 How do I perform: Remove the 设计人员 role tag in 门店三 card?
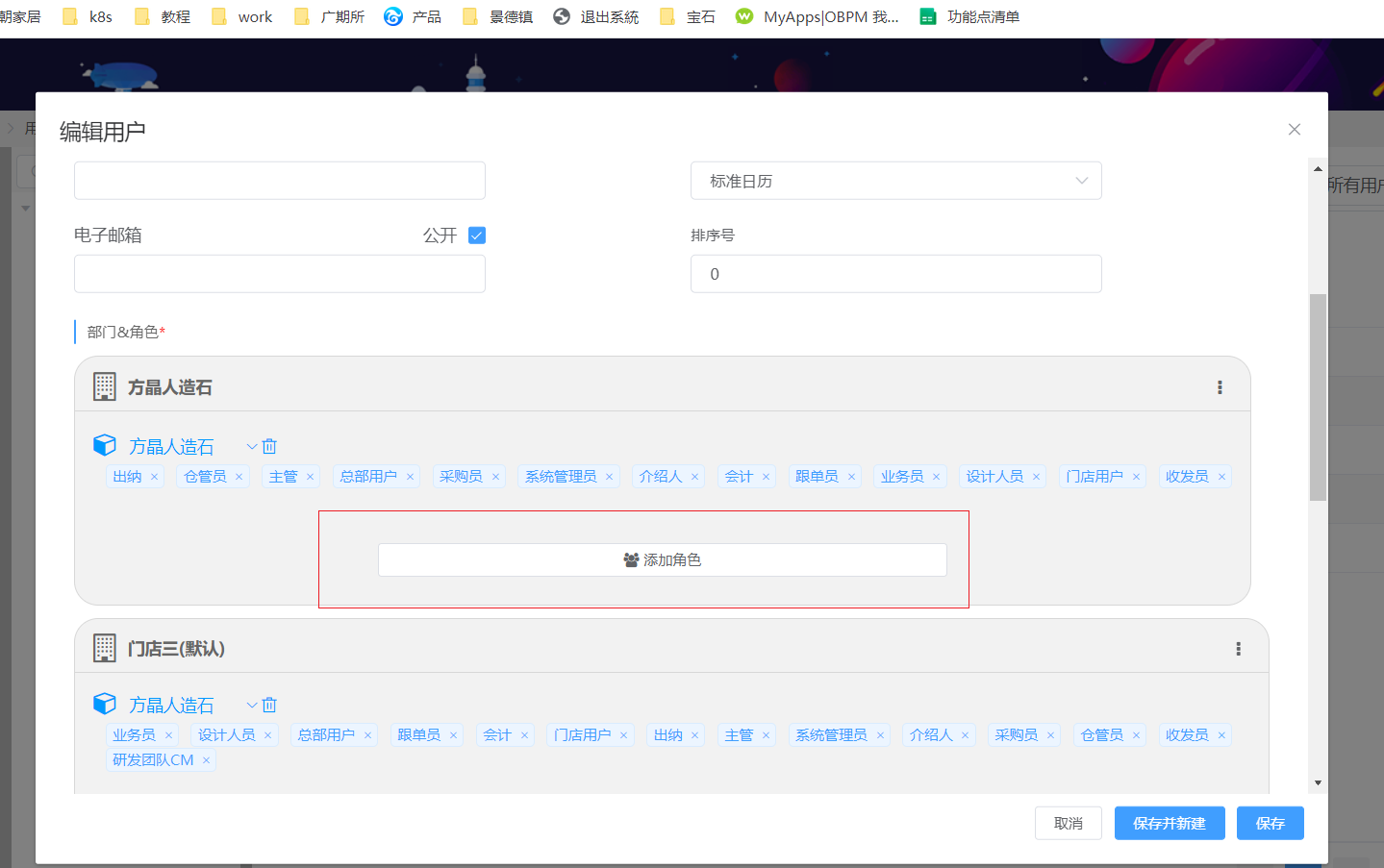[267, 735]
